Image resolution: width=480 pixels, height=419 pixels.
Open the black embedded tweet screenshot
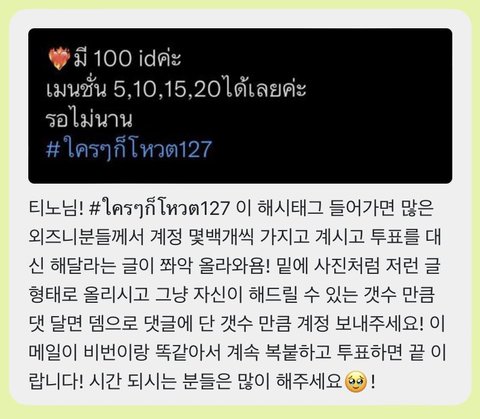(240, 106)
